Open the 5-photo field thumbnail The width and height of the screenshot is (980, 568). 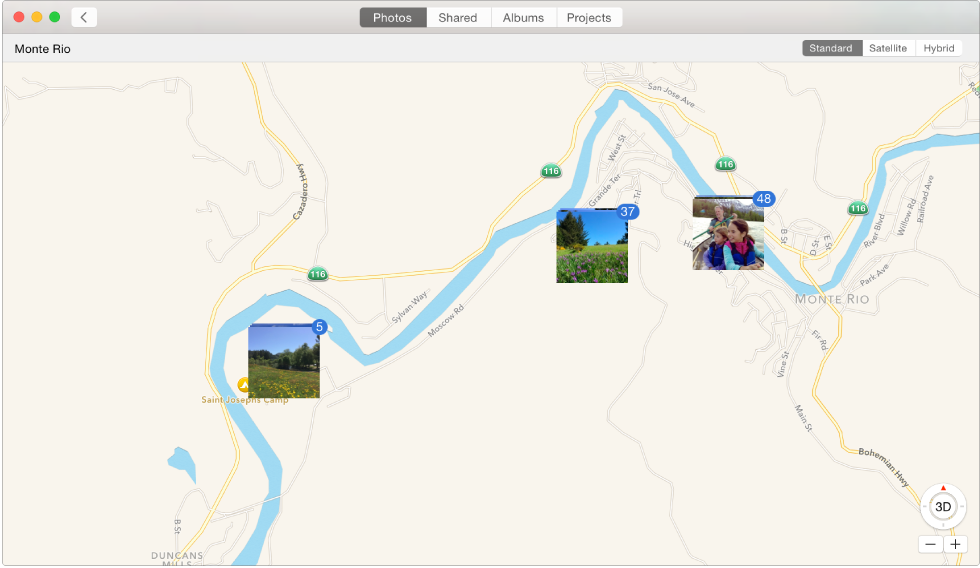[x=284, y=361]
